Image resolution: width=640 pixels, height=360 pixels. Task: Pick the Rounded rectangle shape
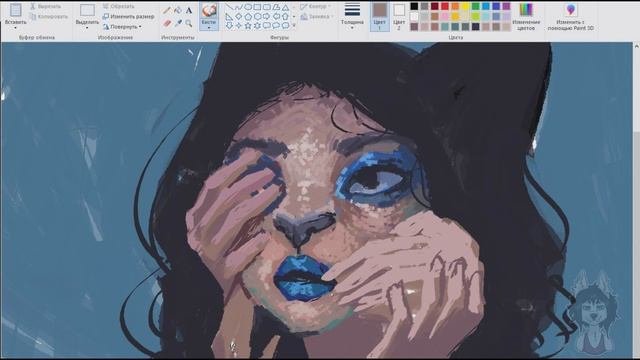click(267, 7)
